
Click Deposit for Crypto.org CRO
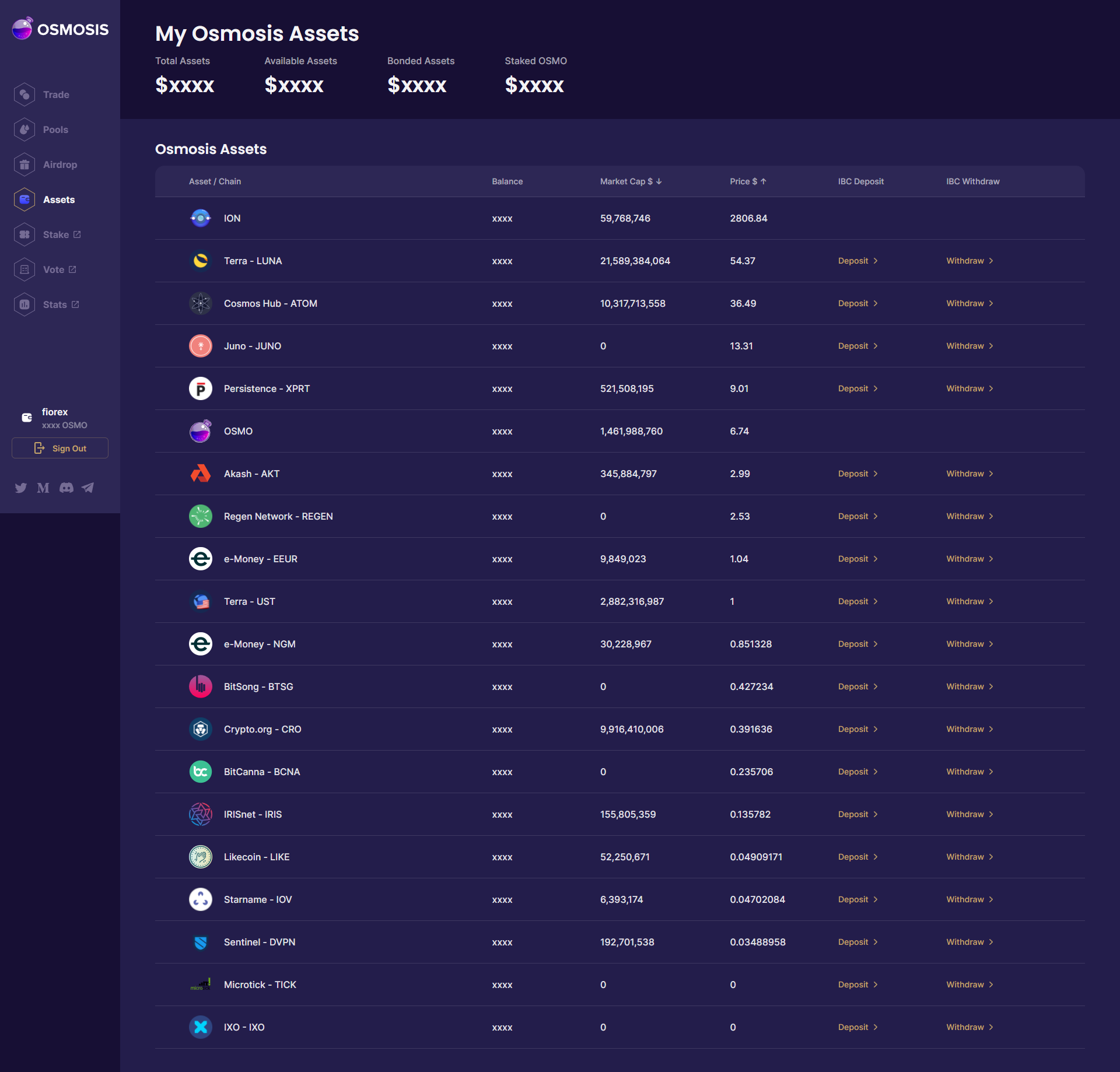click(857, 729)
